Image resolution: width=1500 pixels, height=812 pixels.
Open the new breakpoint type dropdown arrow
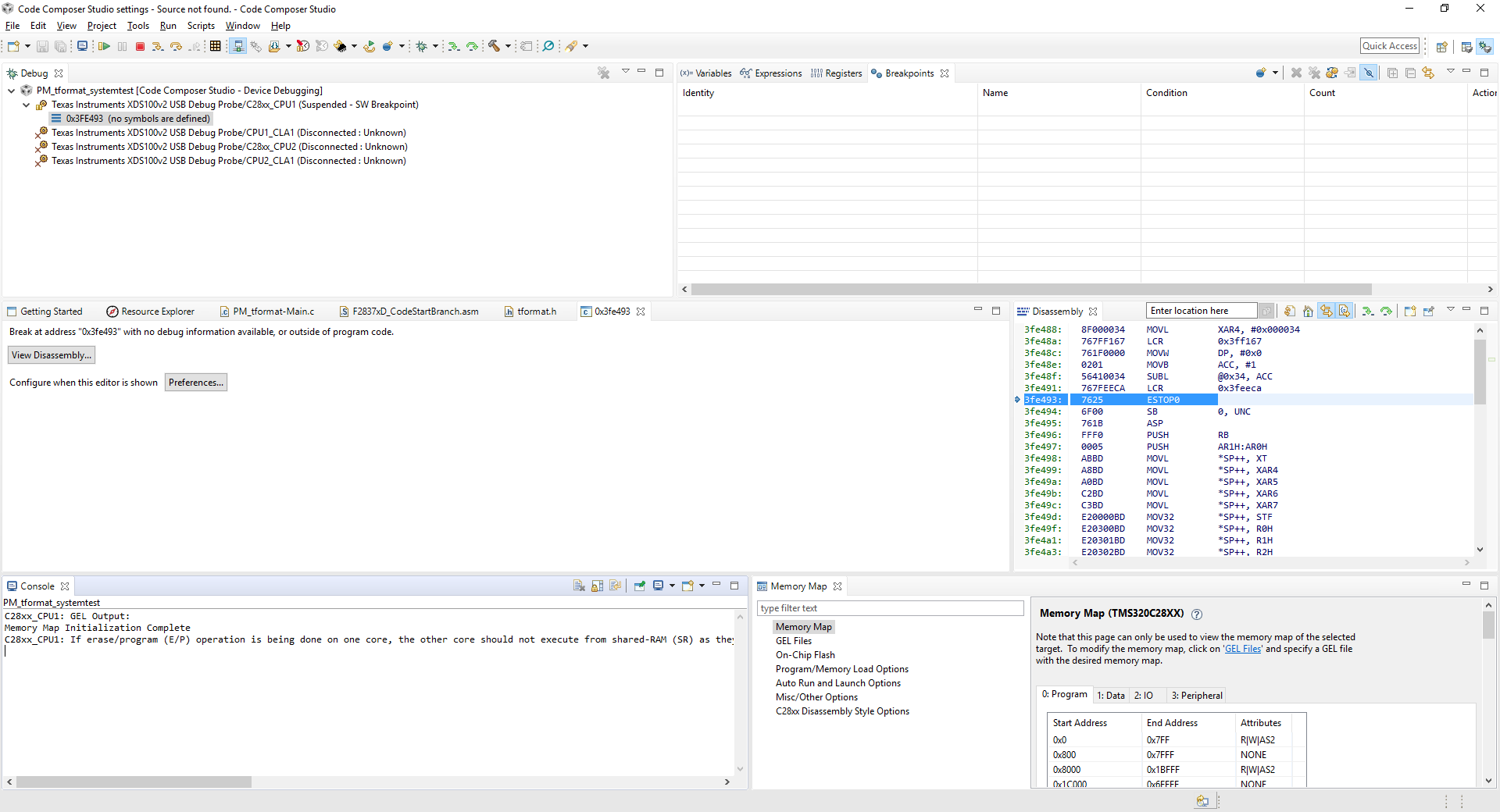click(x=1275, y=73)
